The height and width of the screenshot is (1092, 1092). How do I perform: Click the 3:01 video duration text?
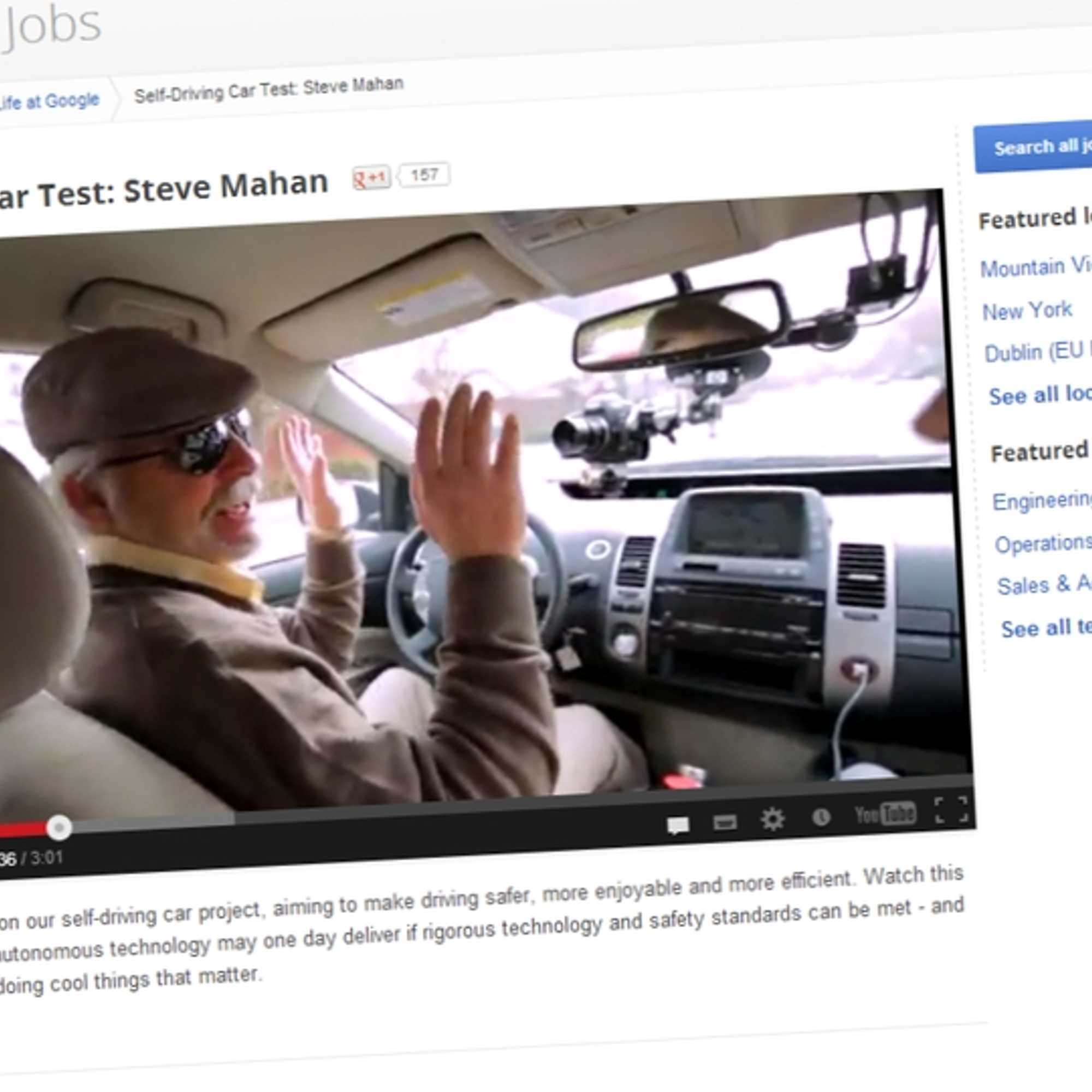[x=46, y=858]
